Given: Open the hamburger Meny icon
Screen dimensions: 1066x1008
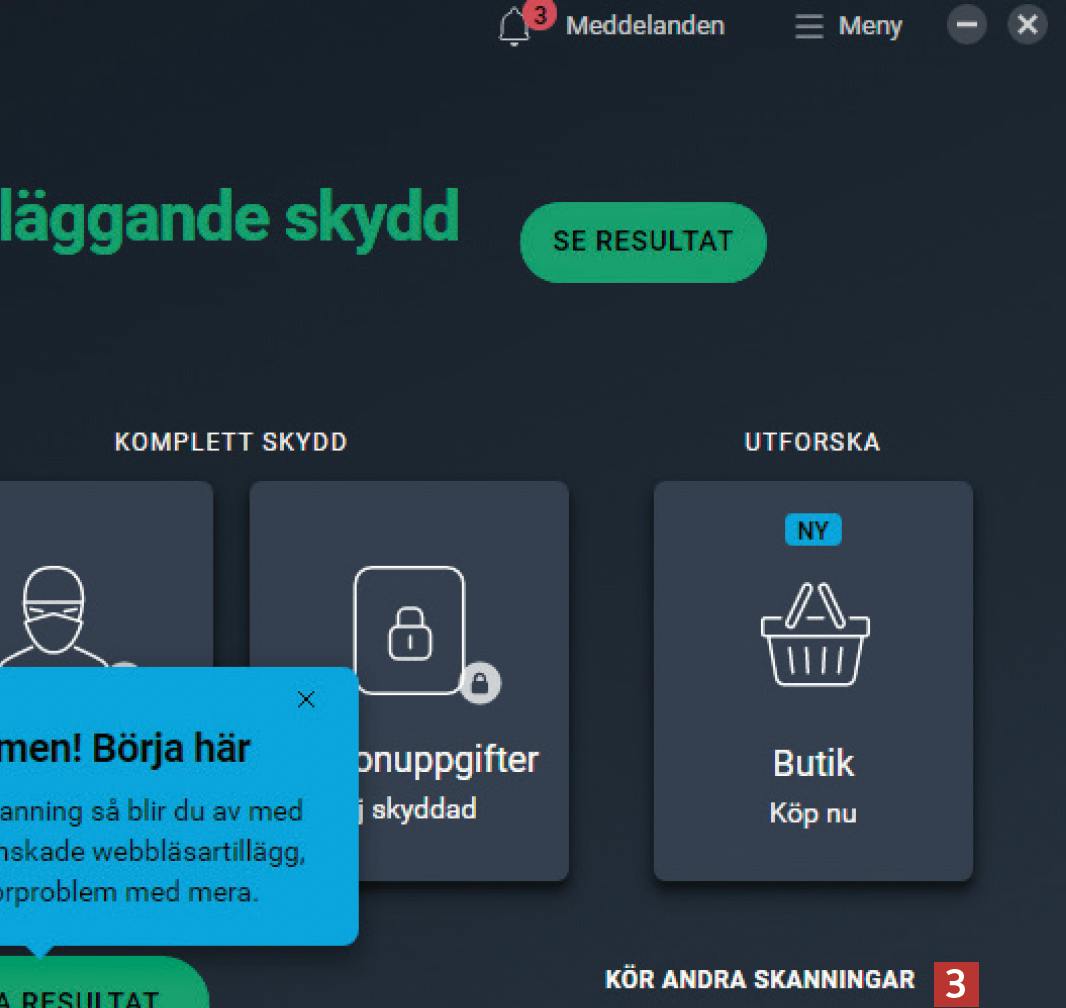Looking at the screenshot, I should (x=809, y=27).
